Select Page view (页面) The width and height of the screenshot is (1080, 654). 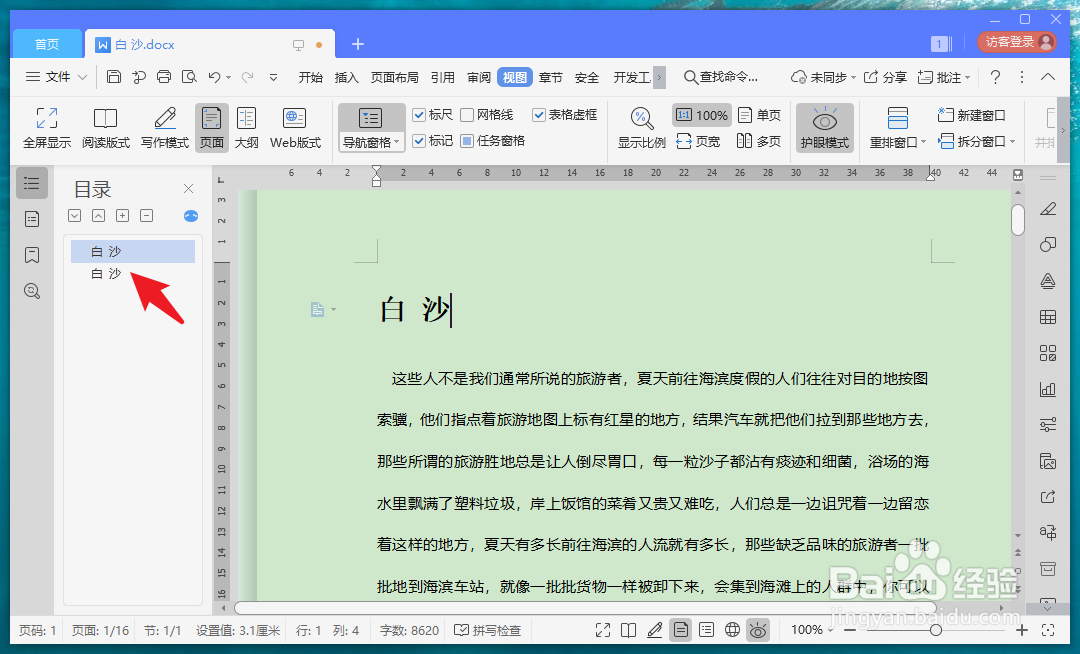point(211,128)
